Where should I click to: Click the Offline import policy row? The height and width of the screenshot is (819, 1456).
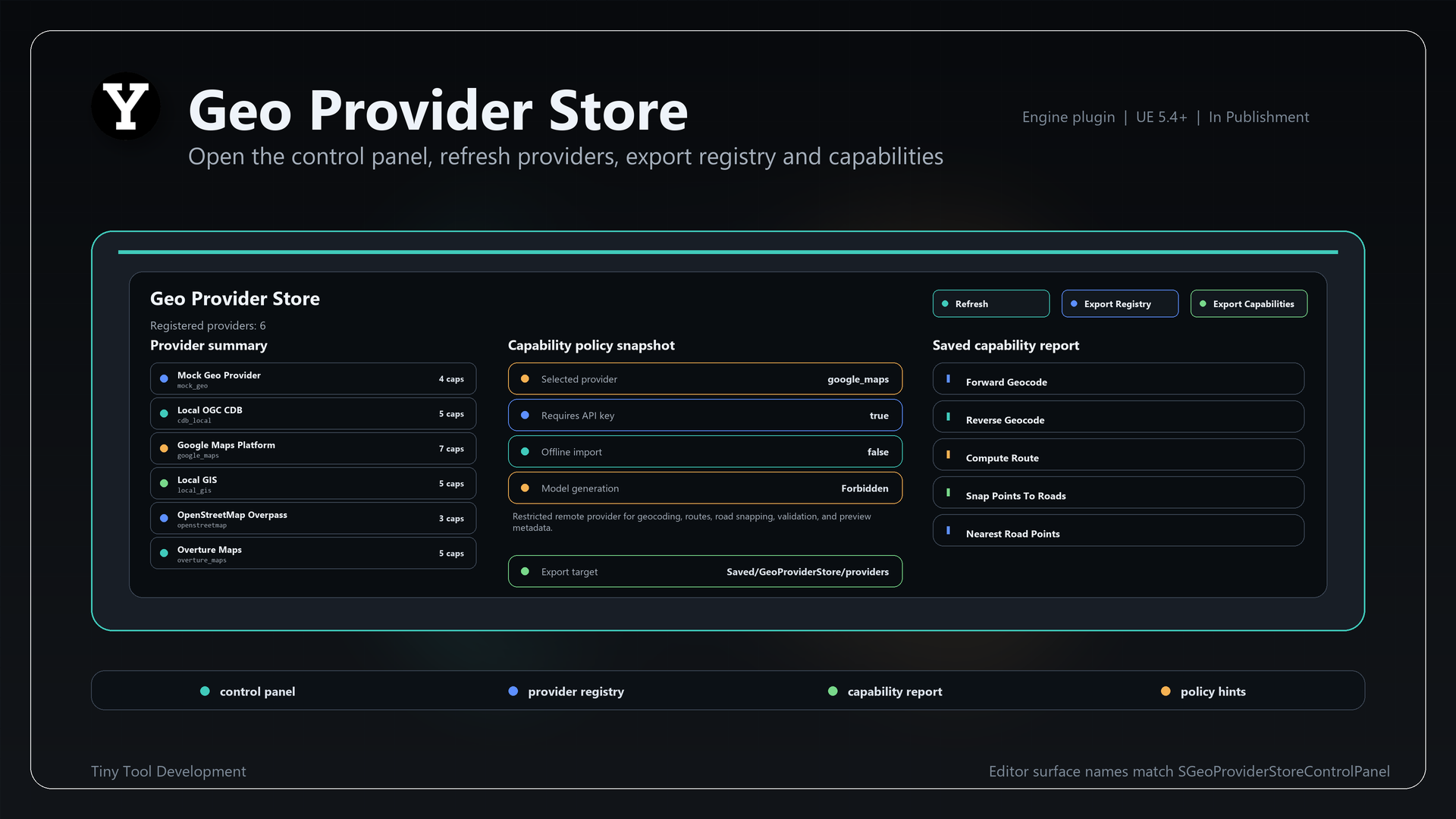705,451
